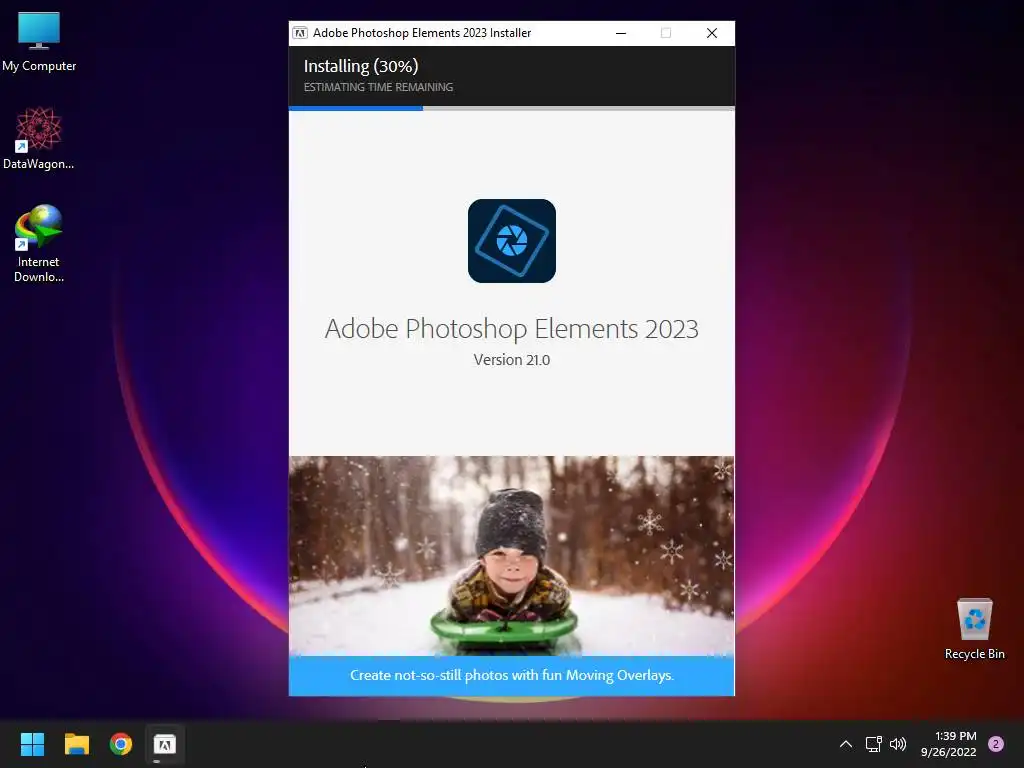Open the notification center badge
Image resolution: width=1024 pixels, height=768 pixels.
point(996,744)
